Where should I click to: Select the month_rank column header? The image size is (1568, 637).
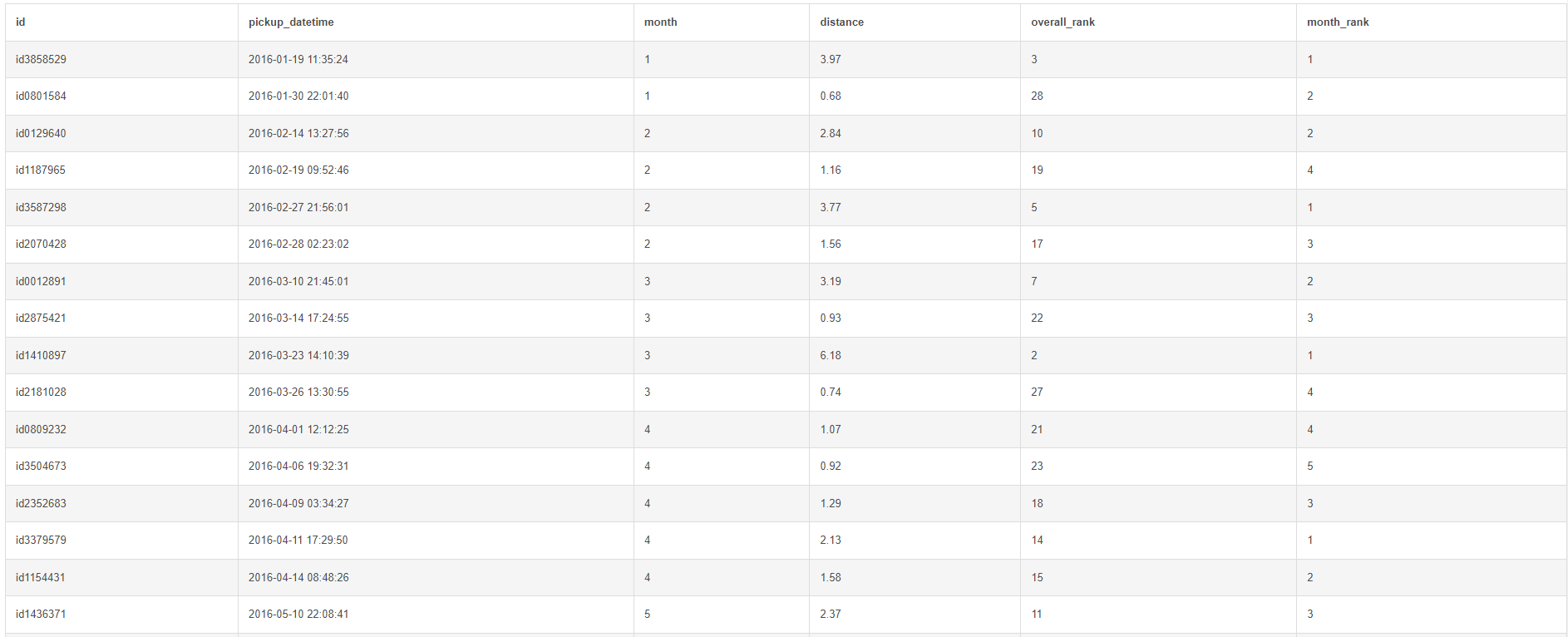[x=1337, y=22]
